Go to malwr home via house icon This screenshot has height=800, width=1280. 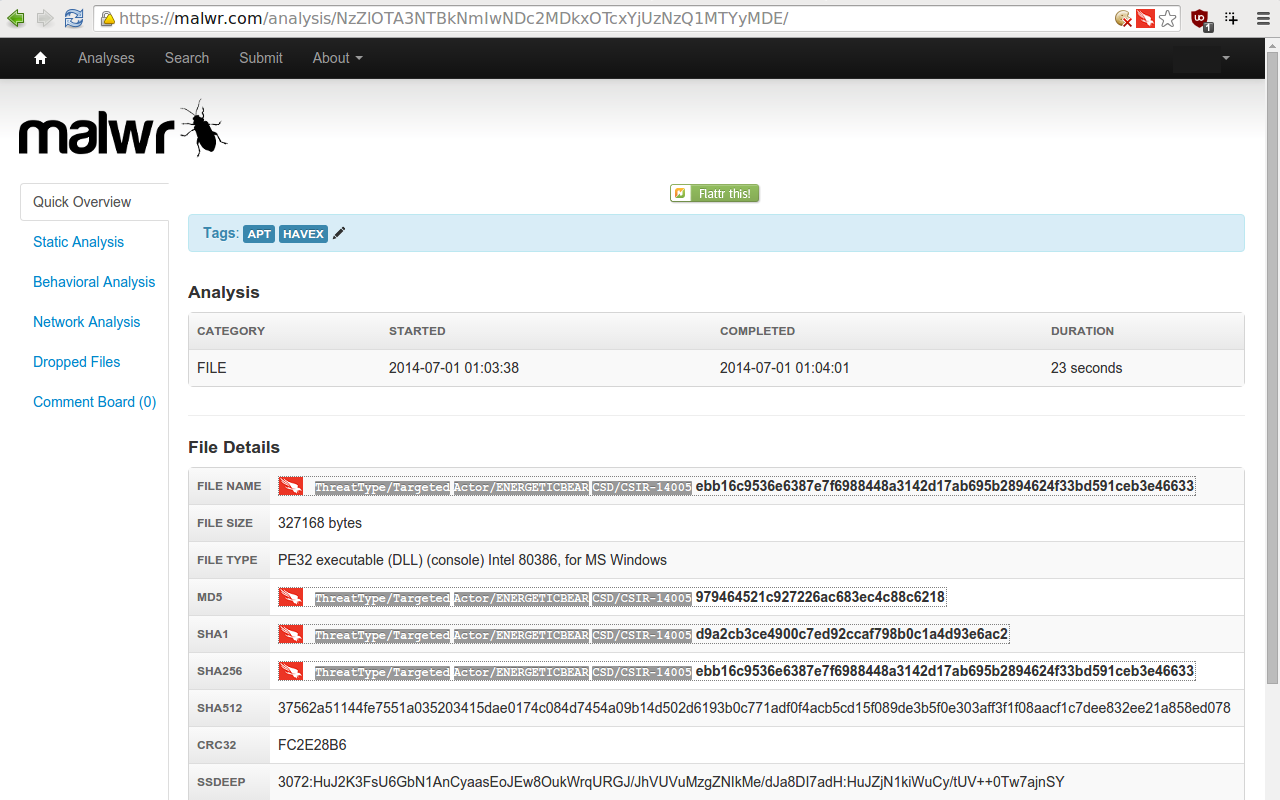pos(40,58)
